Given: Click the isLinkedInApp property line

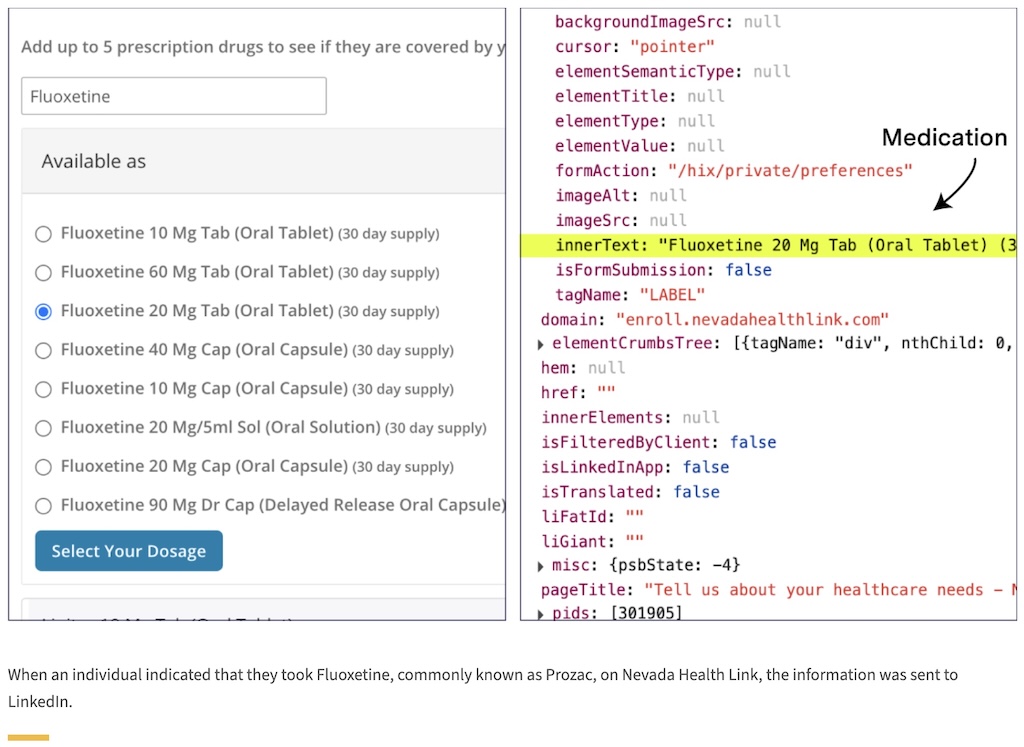Looking at the screenshot, I should click(635, 468).
